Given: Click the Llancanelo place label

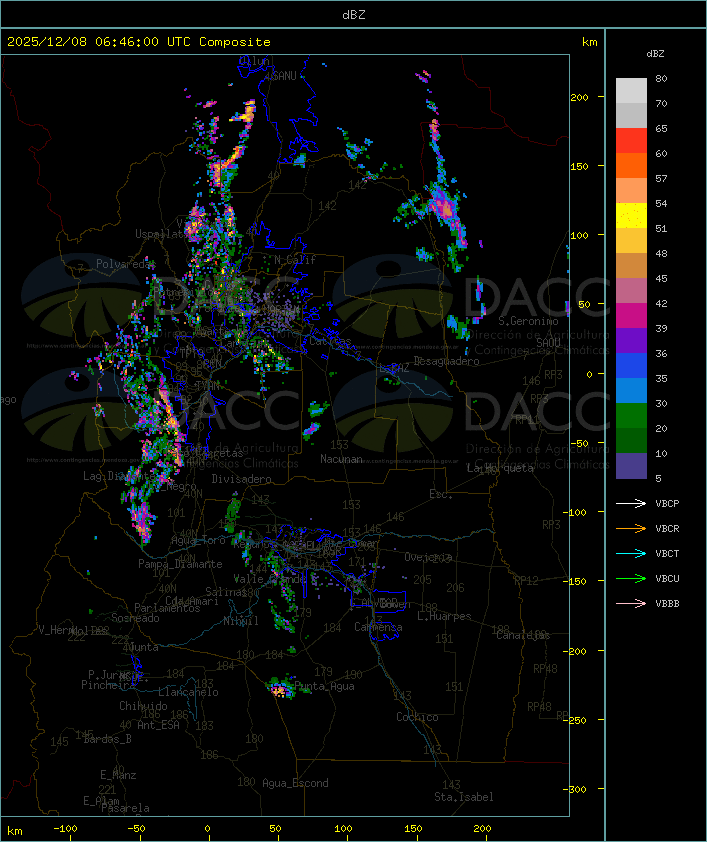Looking at the screenshot, I should coord(188,692).
